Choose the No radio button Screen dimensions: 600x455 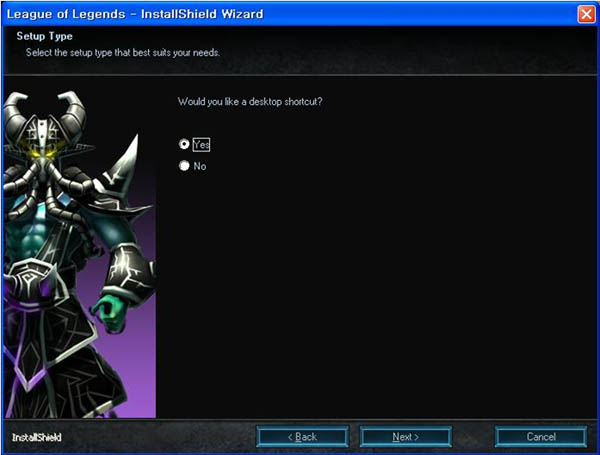point(184,166)
